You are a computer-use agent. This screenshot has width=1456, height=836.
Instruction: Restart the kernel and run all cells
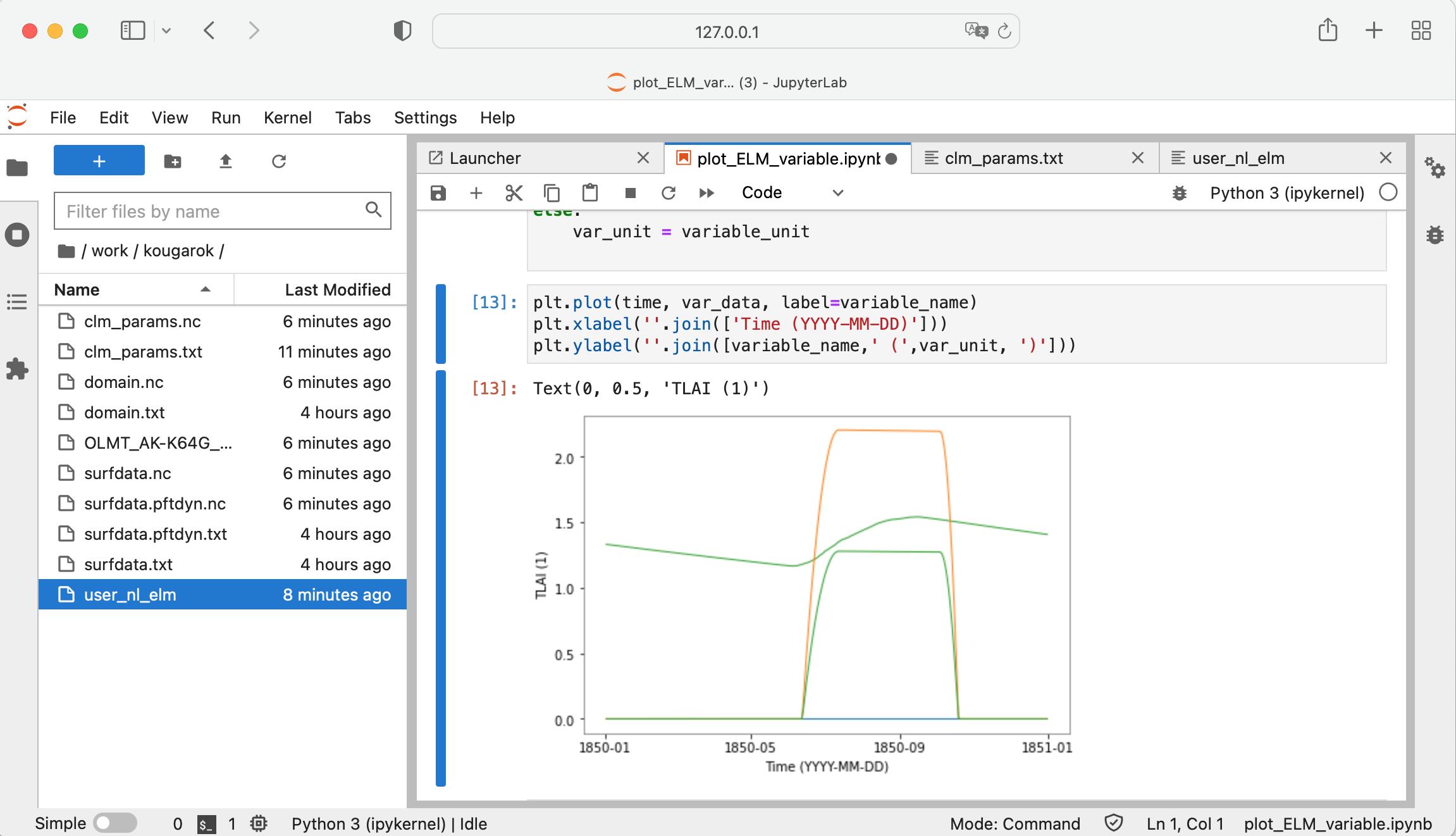[x=706, y=193]
